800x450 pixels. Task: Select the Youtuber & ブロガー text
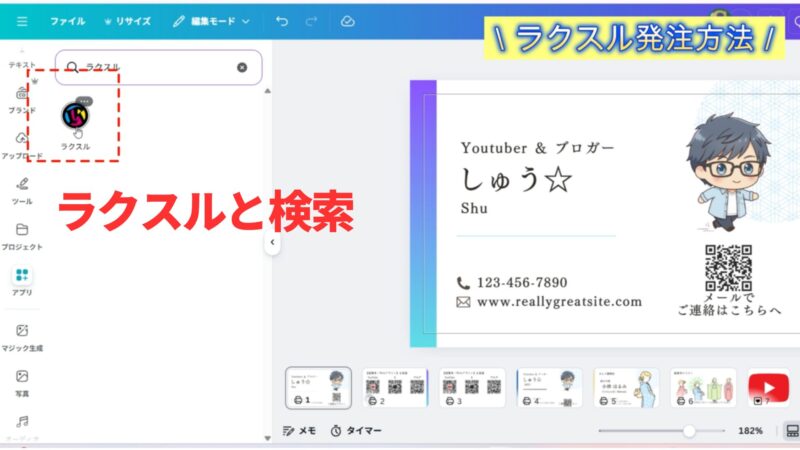(538, 148)
